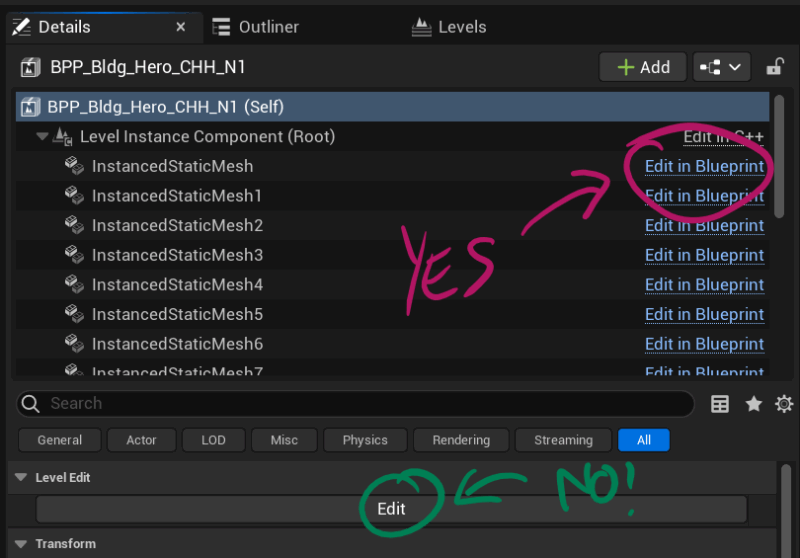Click the Search properties input field
This screenshot has width=800, height=558.
(x=360, y=404)
